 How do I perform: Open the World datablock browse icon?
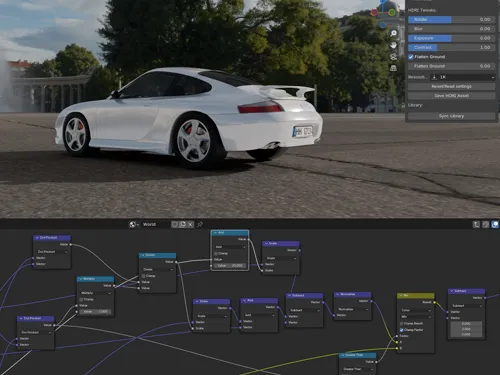coord(133,224)
